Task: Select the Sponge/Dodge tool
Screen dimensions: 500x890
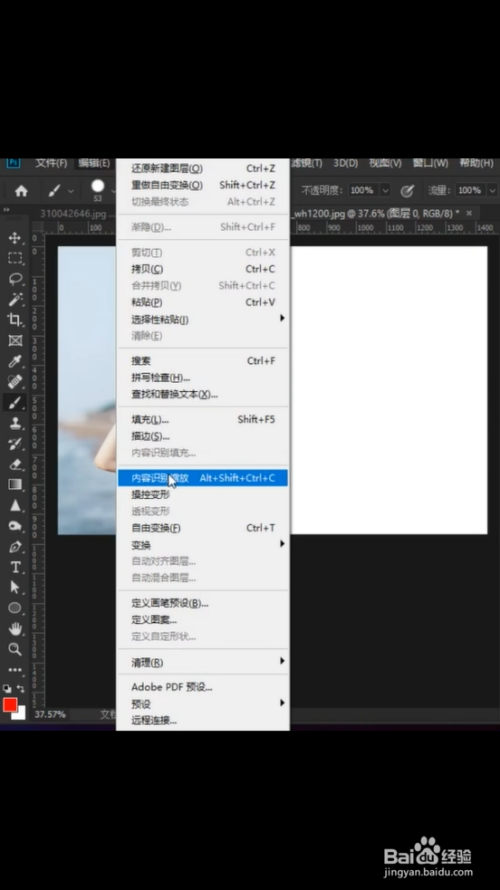Action: pyautogui.click(x=15, y=526)
